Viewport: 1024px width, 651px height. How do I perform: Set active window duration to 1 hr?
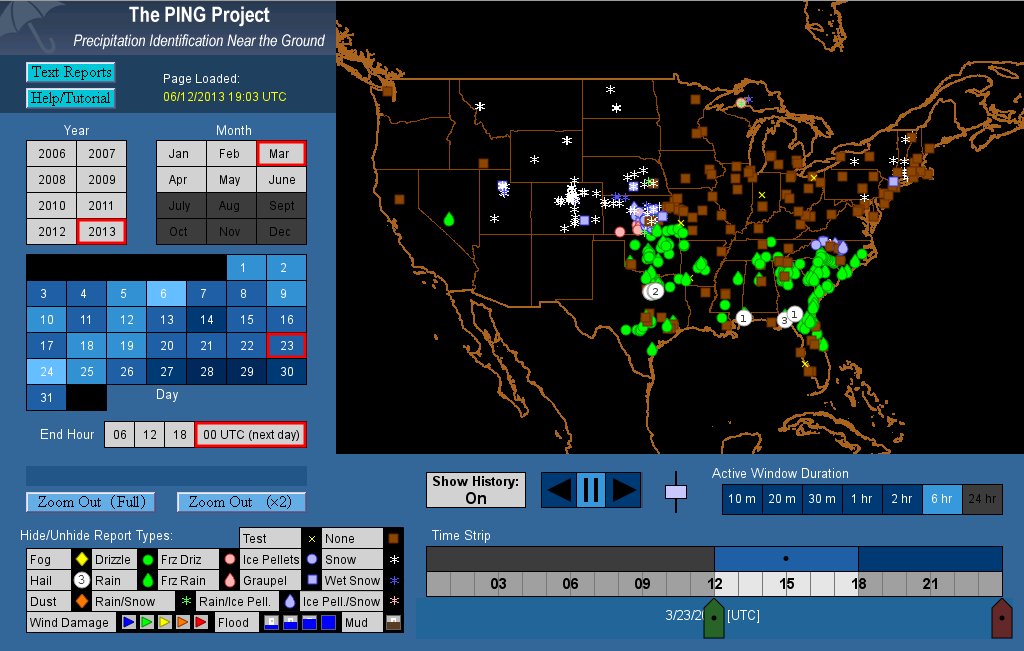(x=860, y=499)
